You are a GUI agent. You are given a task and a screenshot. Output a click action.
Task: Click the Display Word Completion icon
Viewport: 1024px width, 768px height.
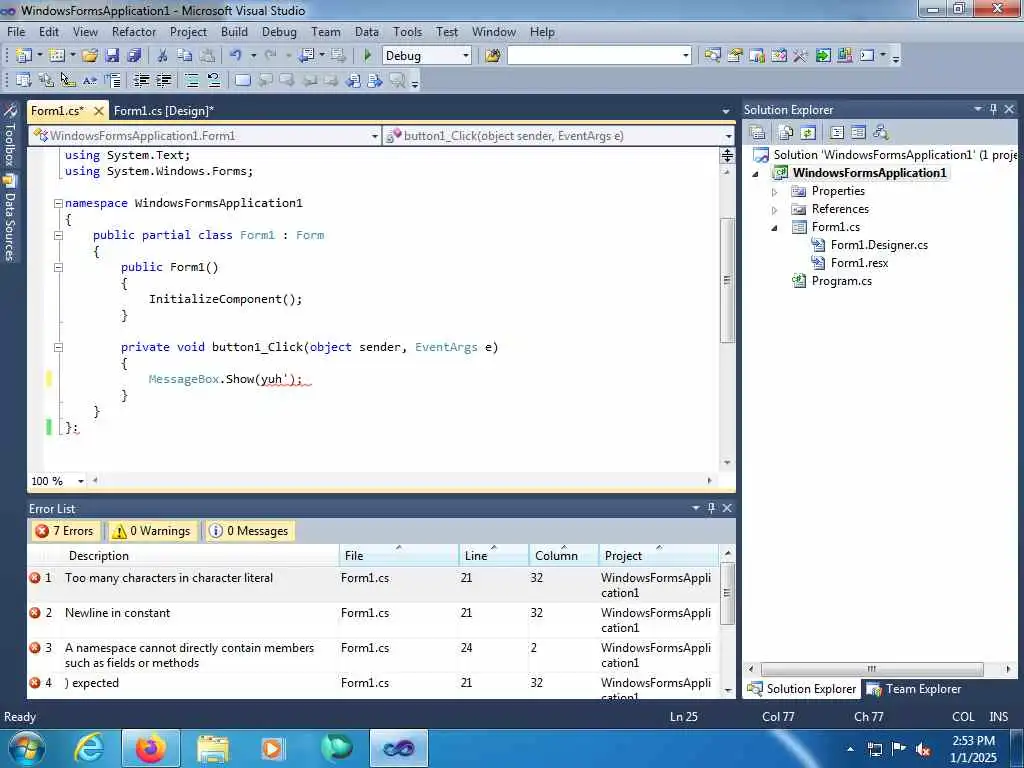click(x=89, y=80)
